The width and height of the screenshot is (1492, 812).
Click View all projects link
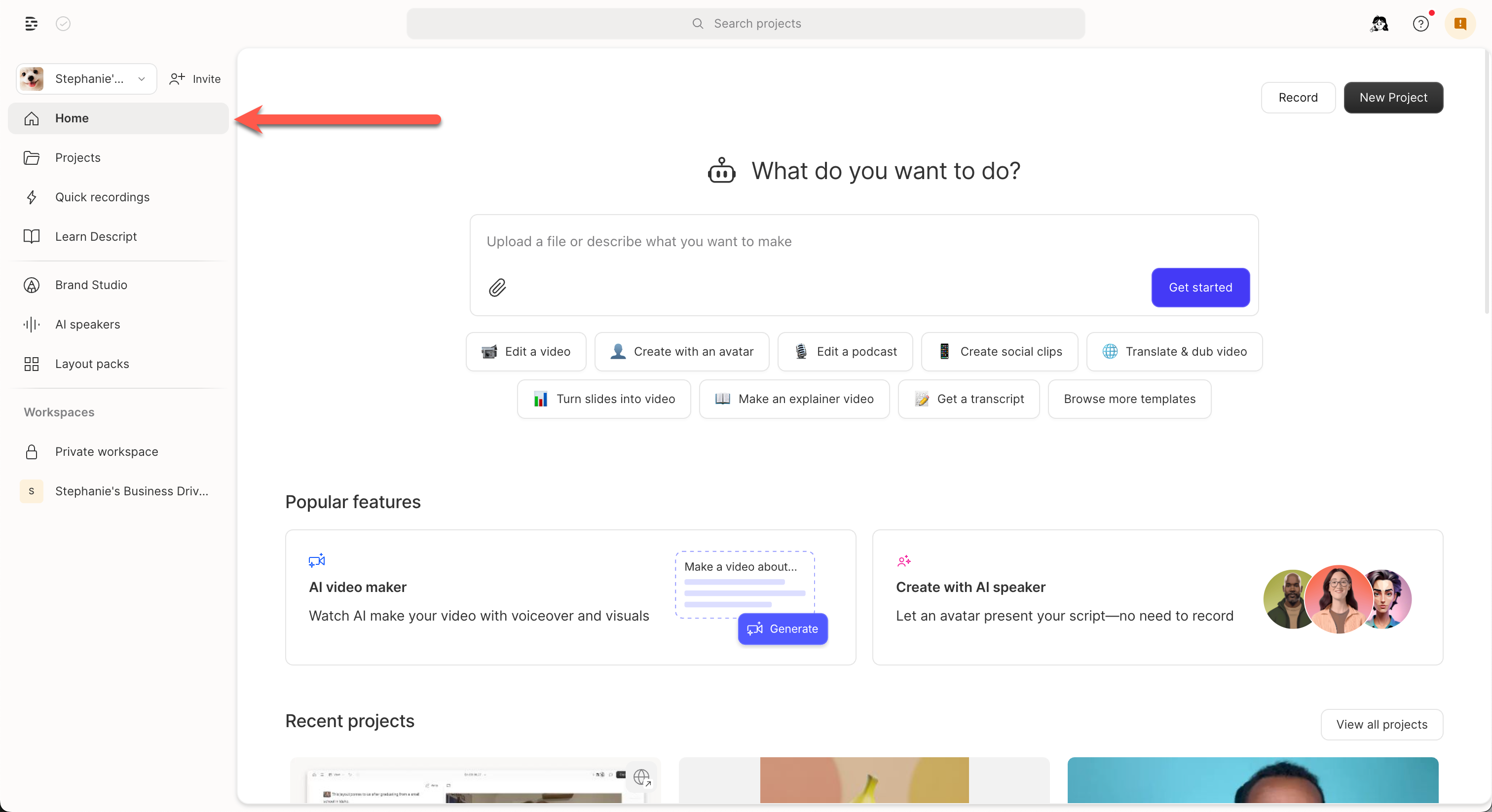click(x=1381, y=724)
